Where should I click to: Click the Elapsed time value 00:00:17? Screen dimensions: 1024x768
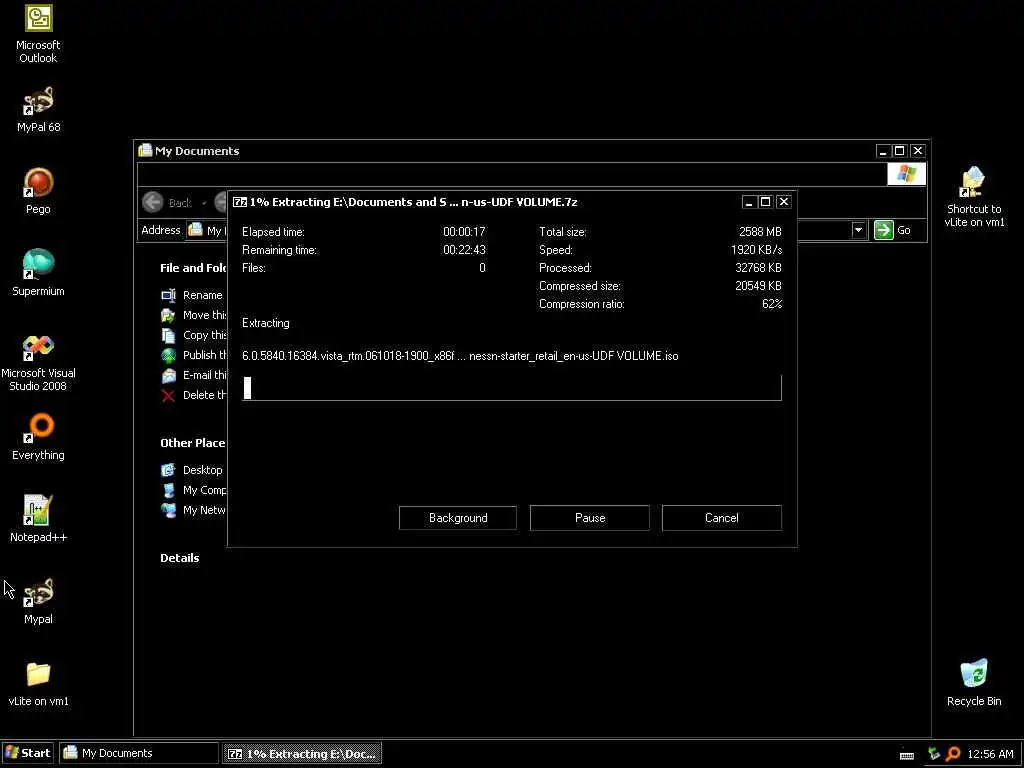(x=464, y=232)
